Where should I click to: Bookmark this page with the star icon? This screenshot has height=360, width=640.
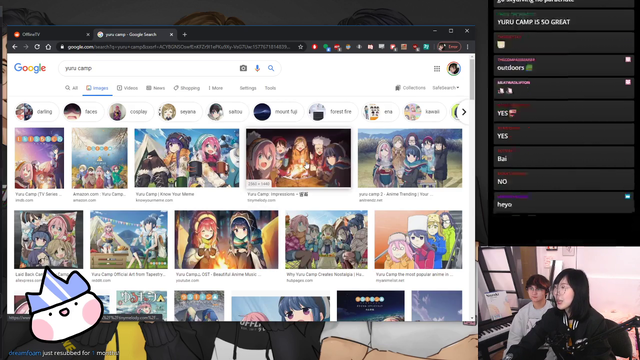pyautogui.click(x=300, y=47)
